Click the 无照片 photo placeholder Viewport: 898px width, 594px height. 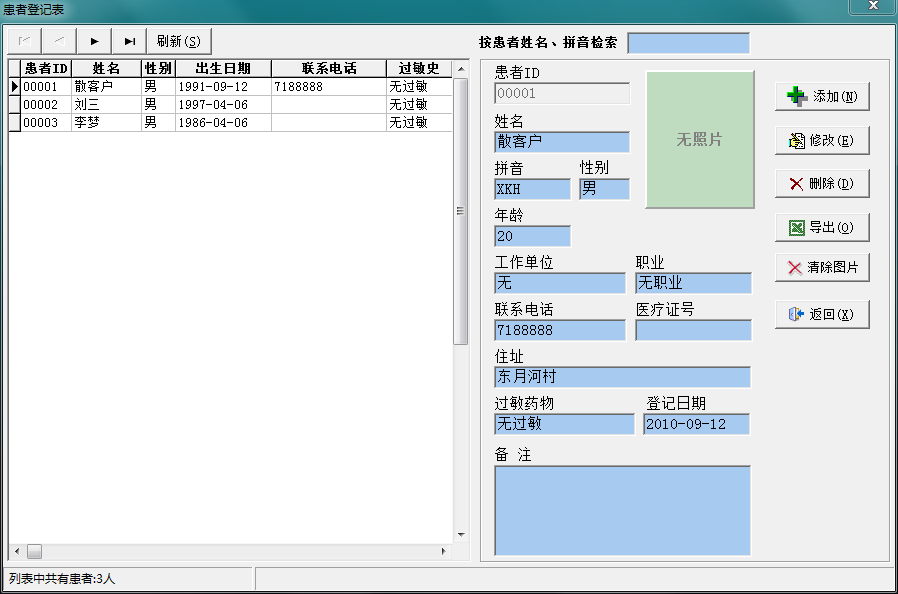pos(699,140)
